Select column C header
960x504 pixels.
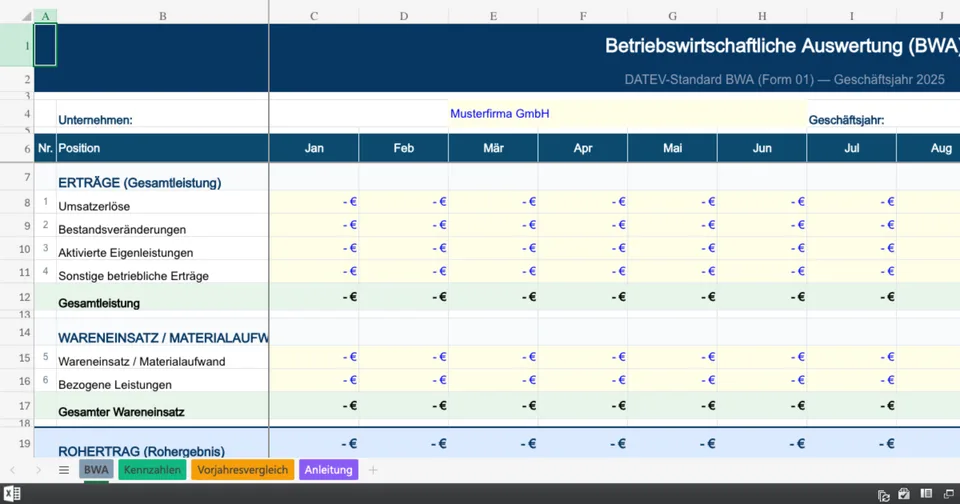(x=314, y=17)
